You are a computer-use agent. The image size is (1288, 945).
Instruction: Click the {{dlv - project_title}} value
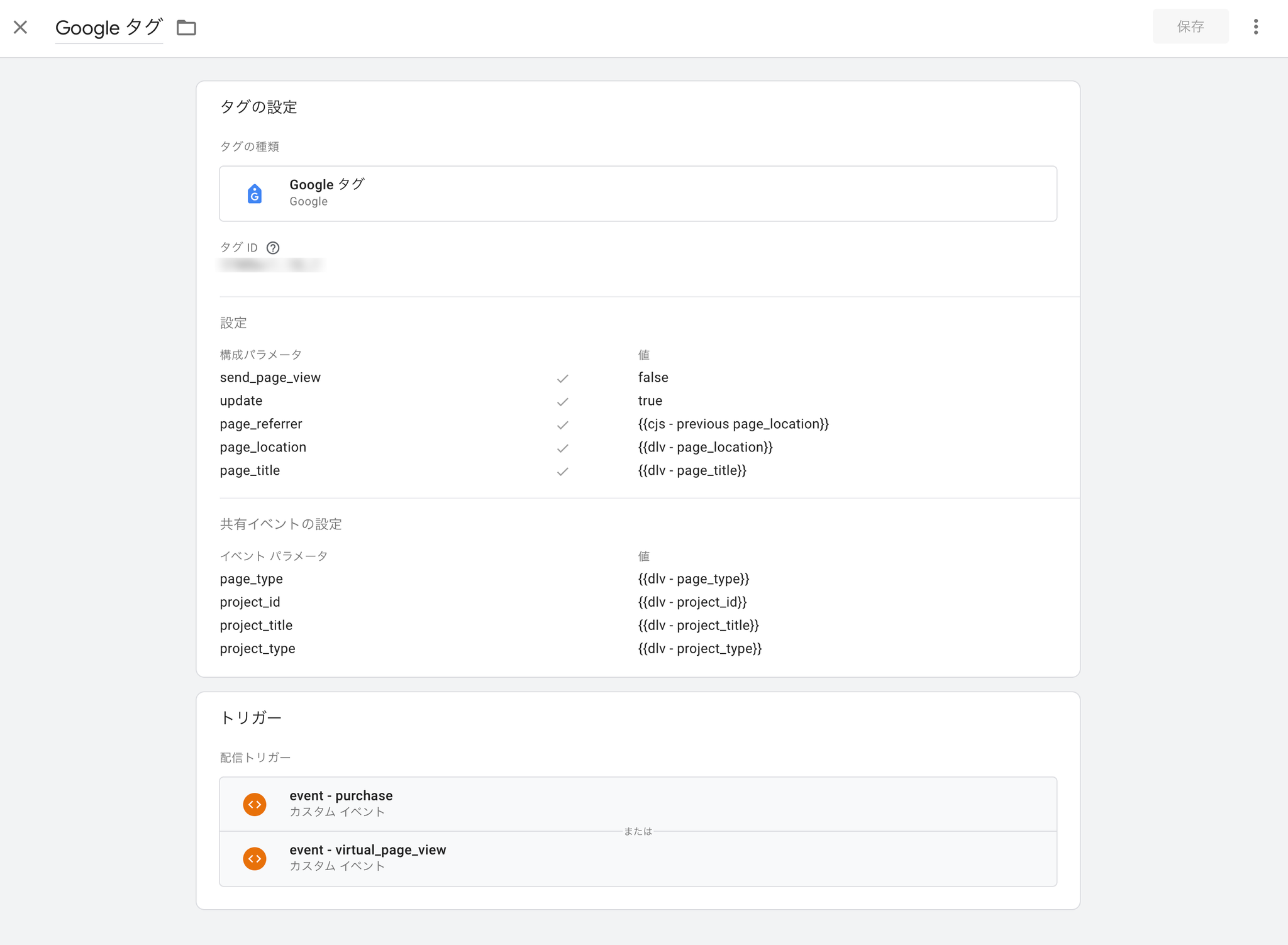coord(698,625)
